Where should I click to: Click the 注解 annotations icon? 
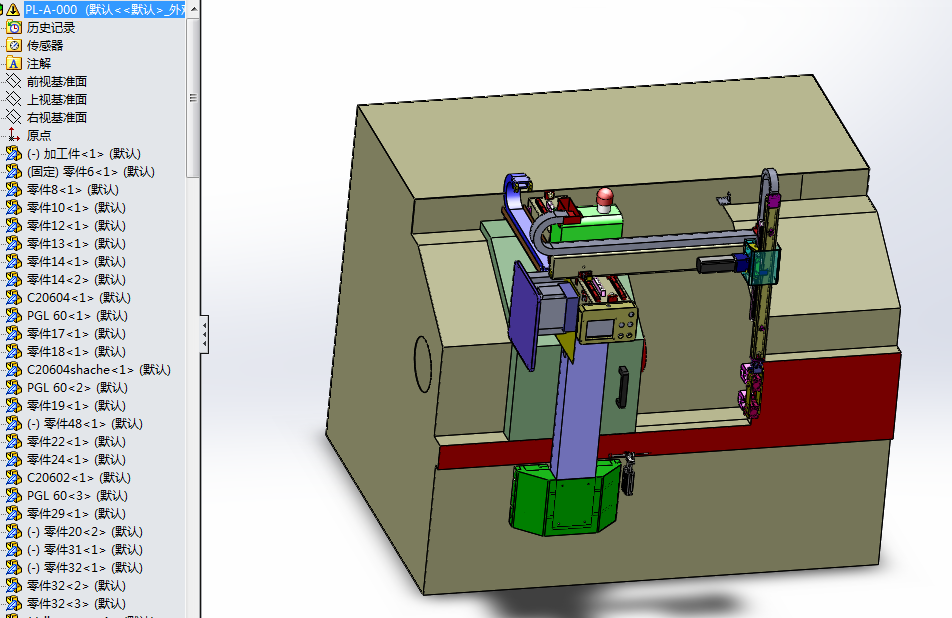[x=13, y=63]
